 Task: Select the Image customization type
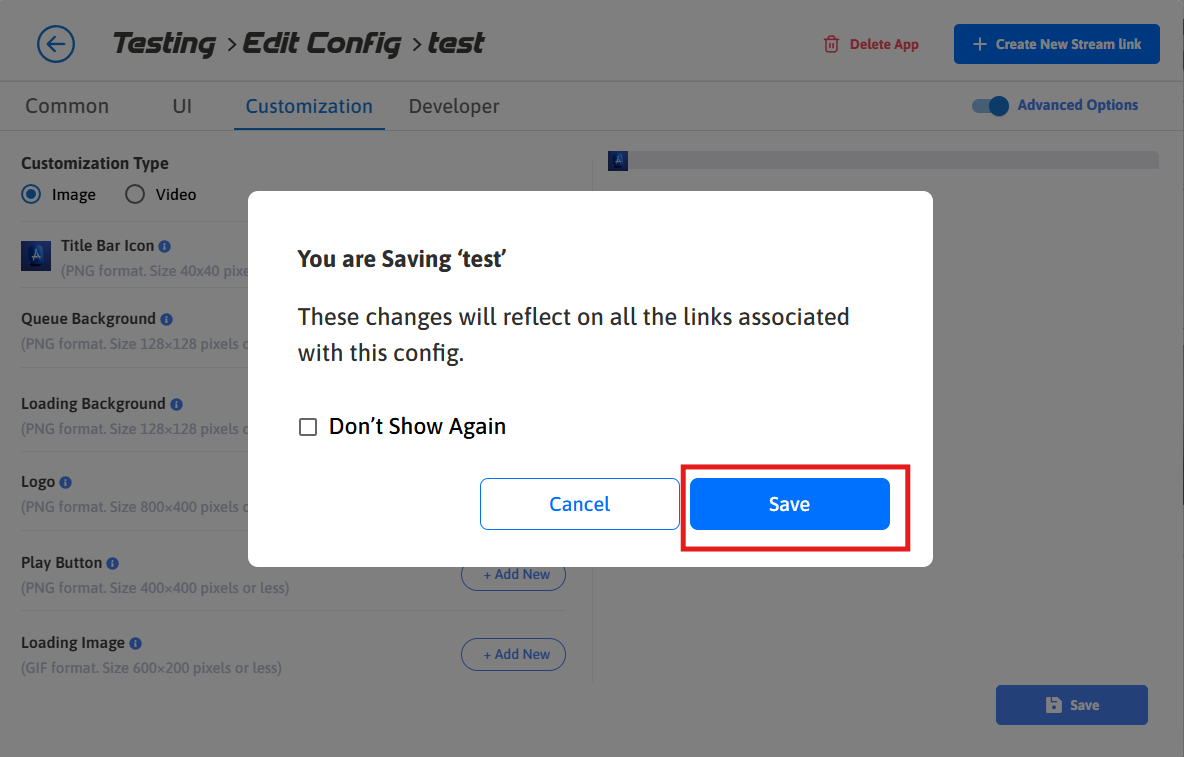click(32, 194)
